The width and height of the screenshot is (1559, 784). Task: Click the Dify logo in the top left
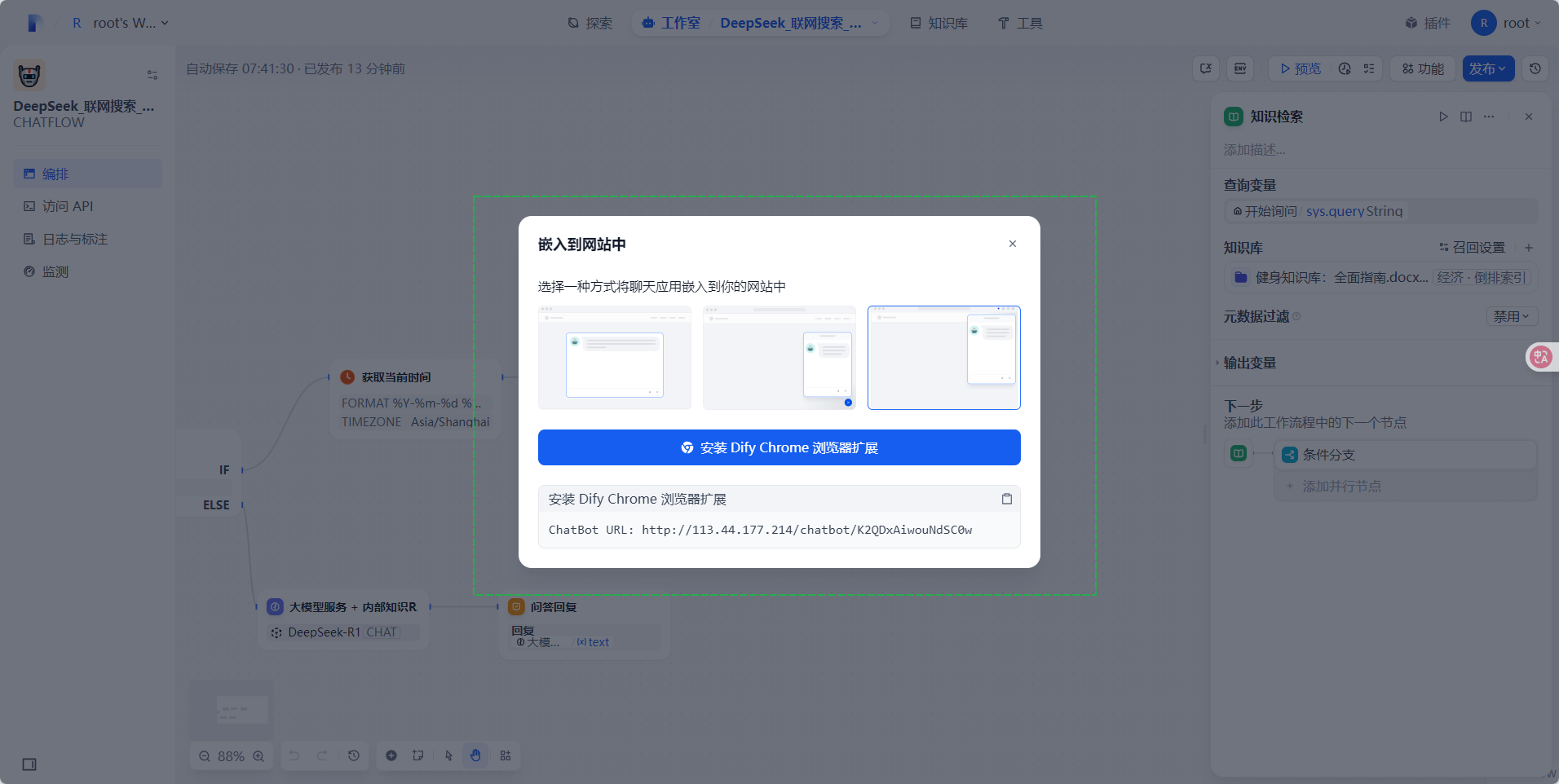coord(33,23)
